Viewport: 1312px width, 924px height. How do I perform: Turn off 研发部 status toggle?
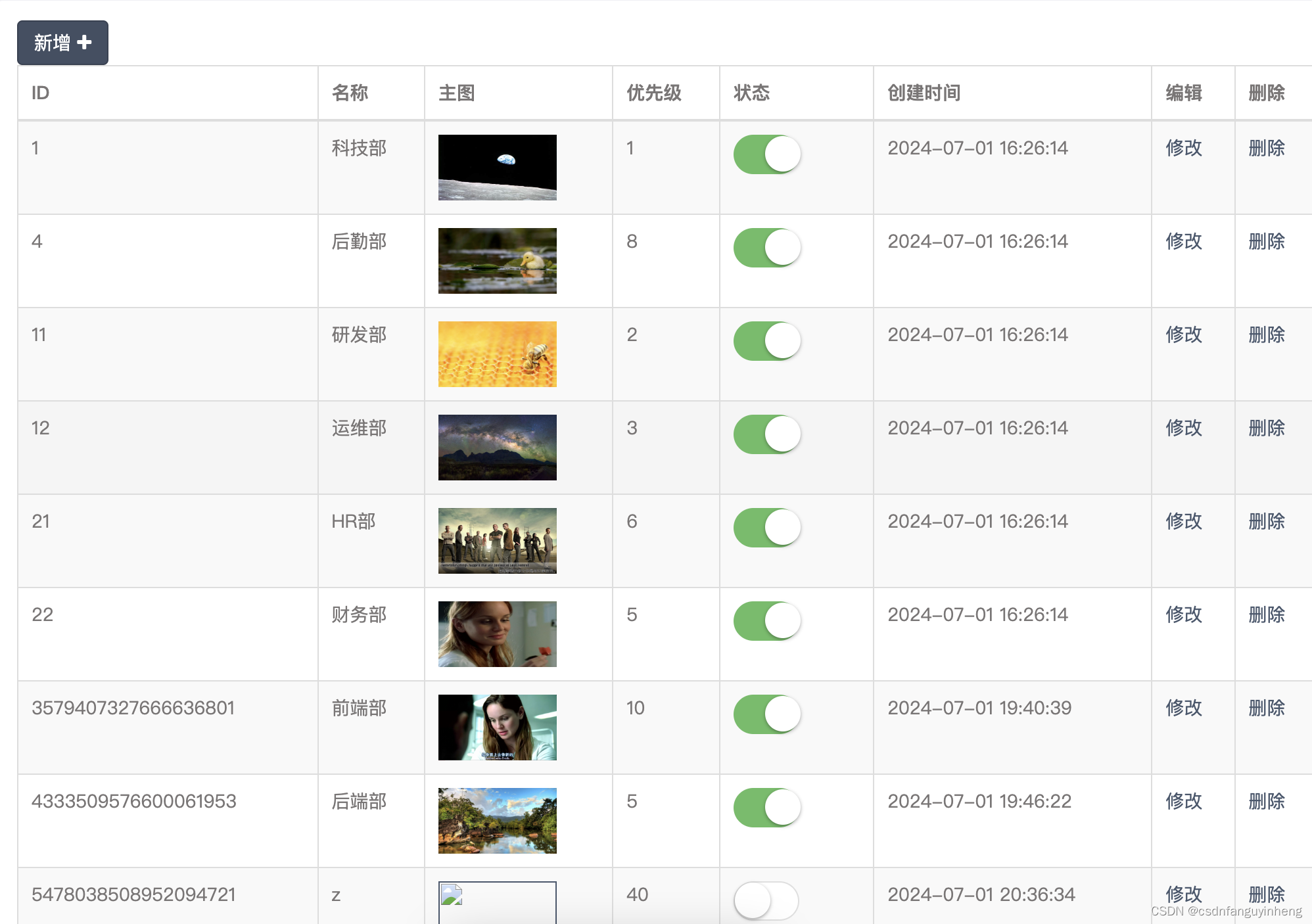[766, 341]
